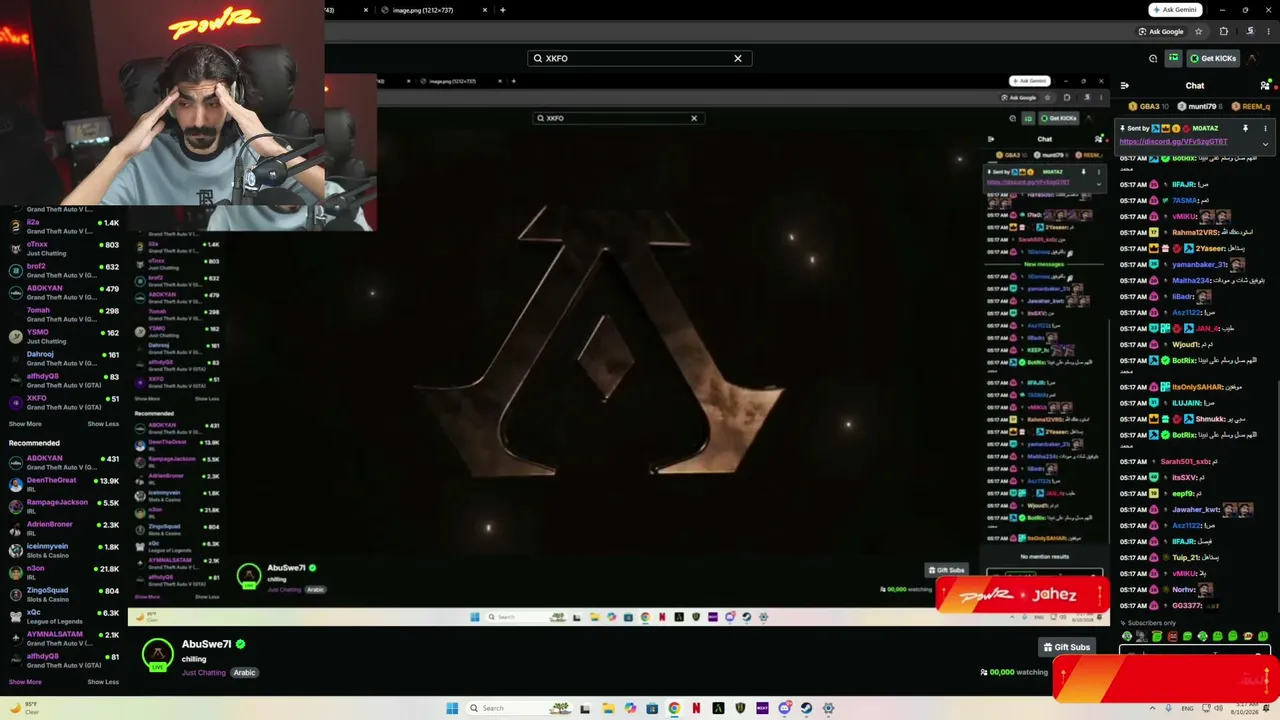This screenshot has width=1280, height=720.
Task: Expand following list with Show More
Action: [x=25, y=424]
